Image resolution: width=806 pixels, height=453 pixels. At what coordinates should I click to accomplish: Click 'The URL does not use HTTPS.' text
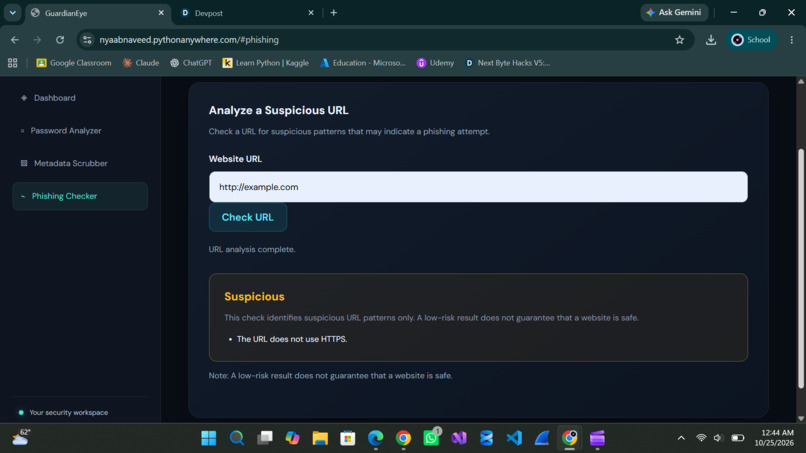pos(292,339)
